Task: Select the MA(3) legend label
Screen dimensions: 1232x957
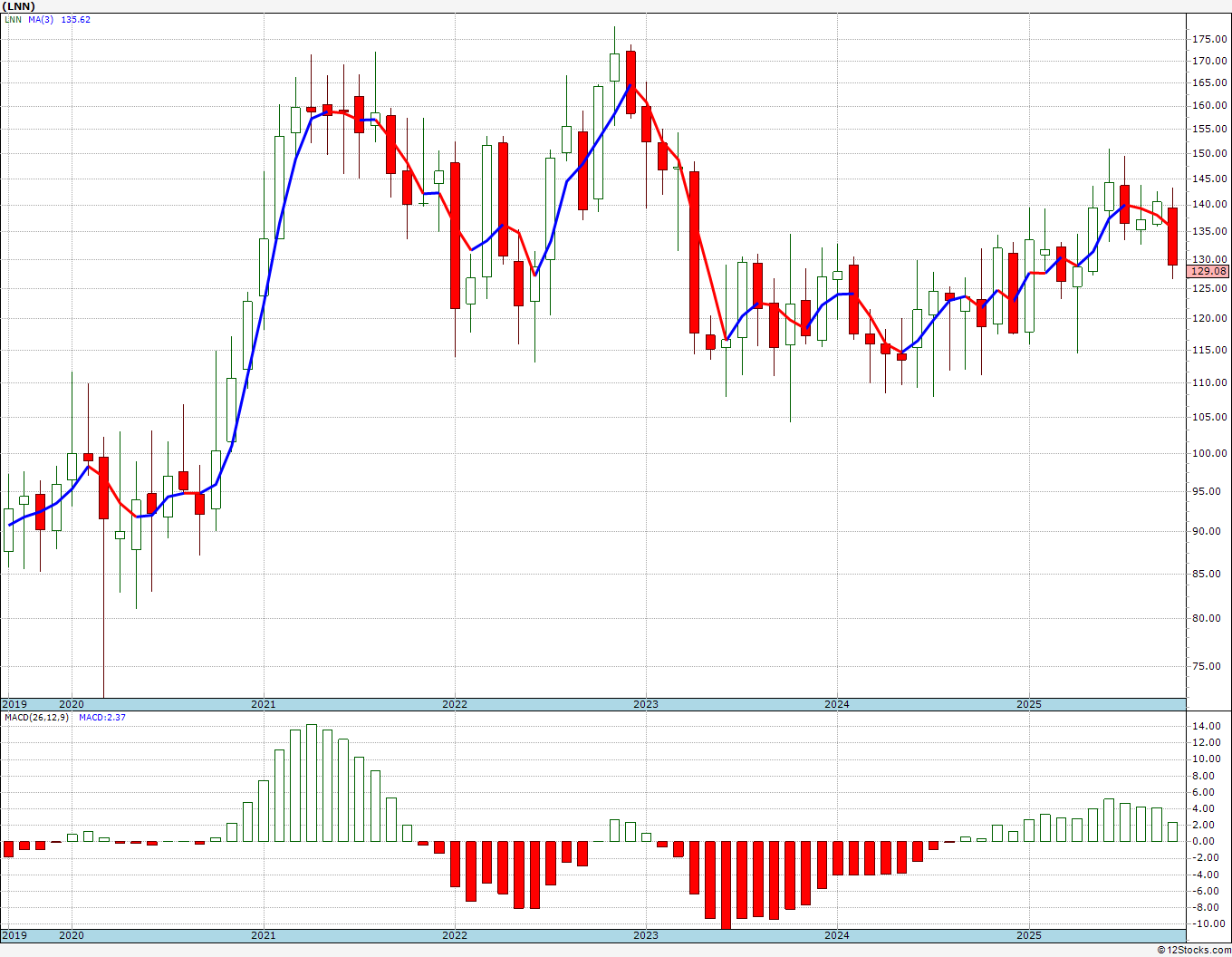Action: [40, 20]
